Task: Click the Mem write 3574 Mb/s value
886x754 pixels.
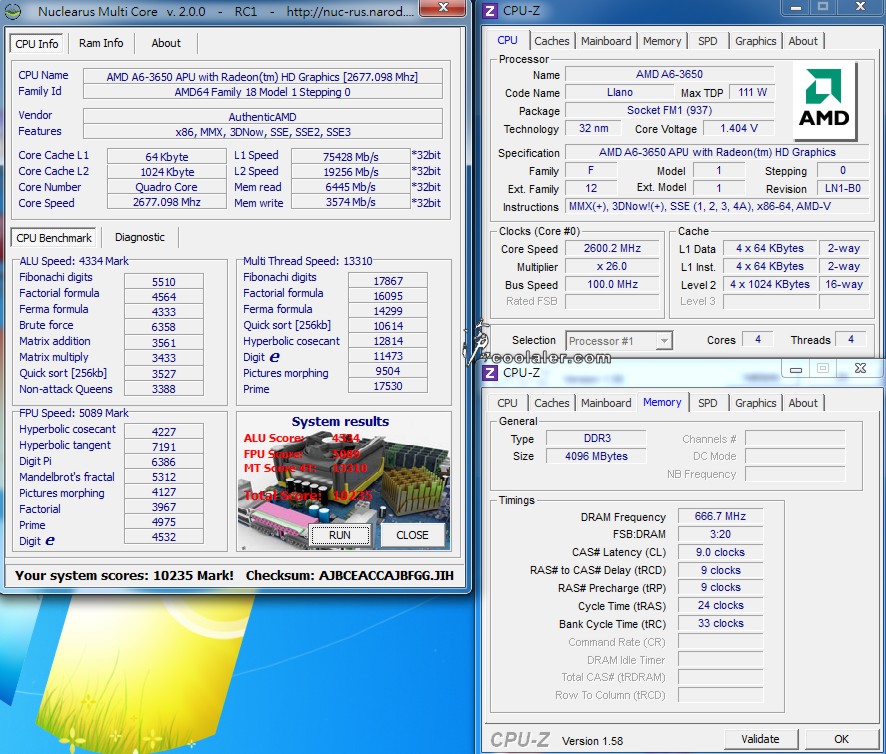Action: tap(350, 202)
